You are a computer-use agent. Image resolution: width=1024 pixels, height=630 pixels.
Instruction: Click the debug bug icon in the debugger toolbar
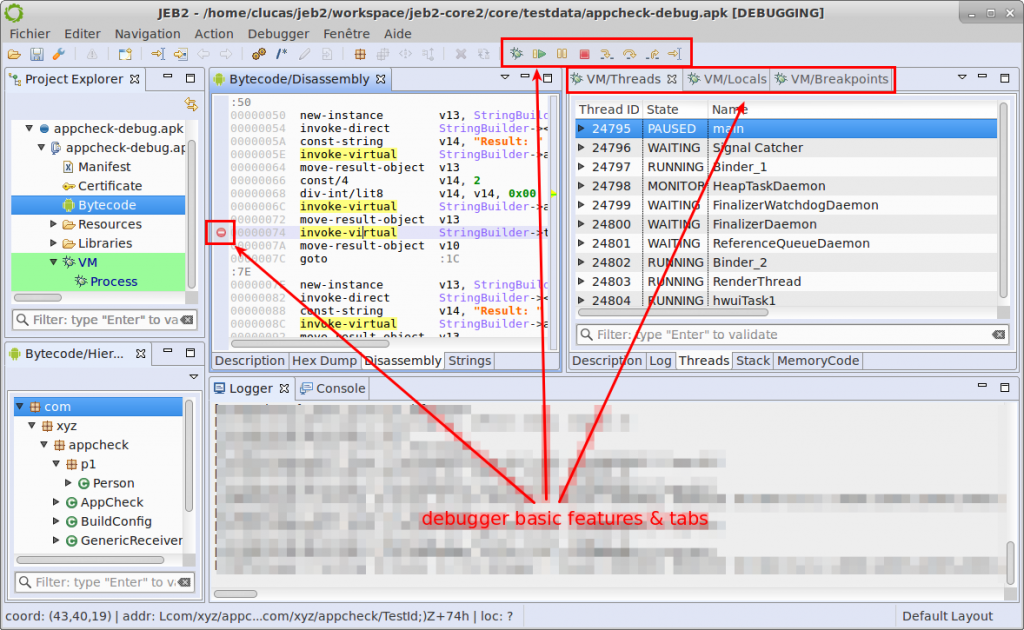pyautogui.click(x=518, y=53)
